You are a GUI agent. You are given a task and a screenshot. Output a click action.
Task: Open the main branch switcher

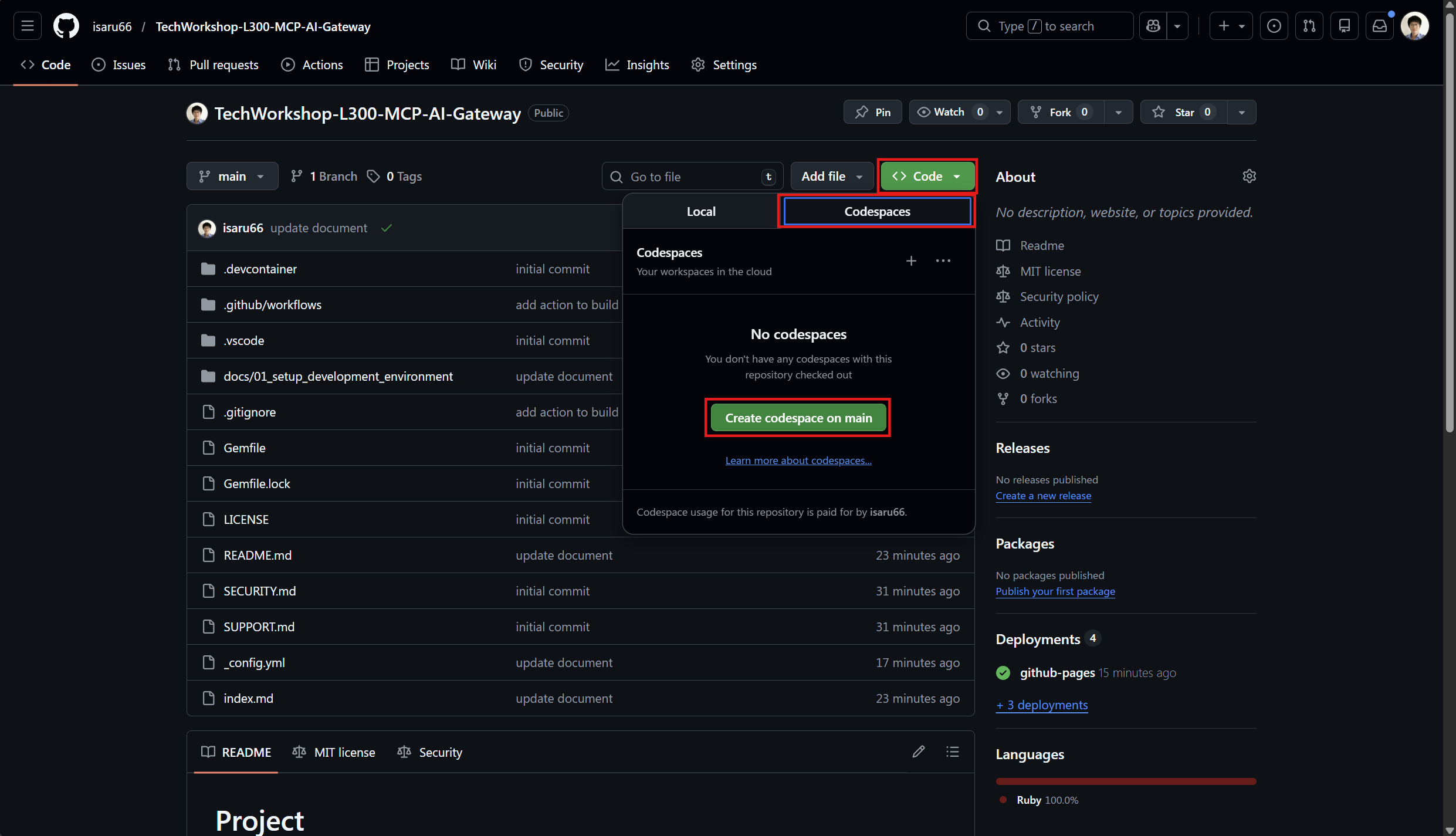pos(232,176)
